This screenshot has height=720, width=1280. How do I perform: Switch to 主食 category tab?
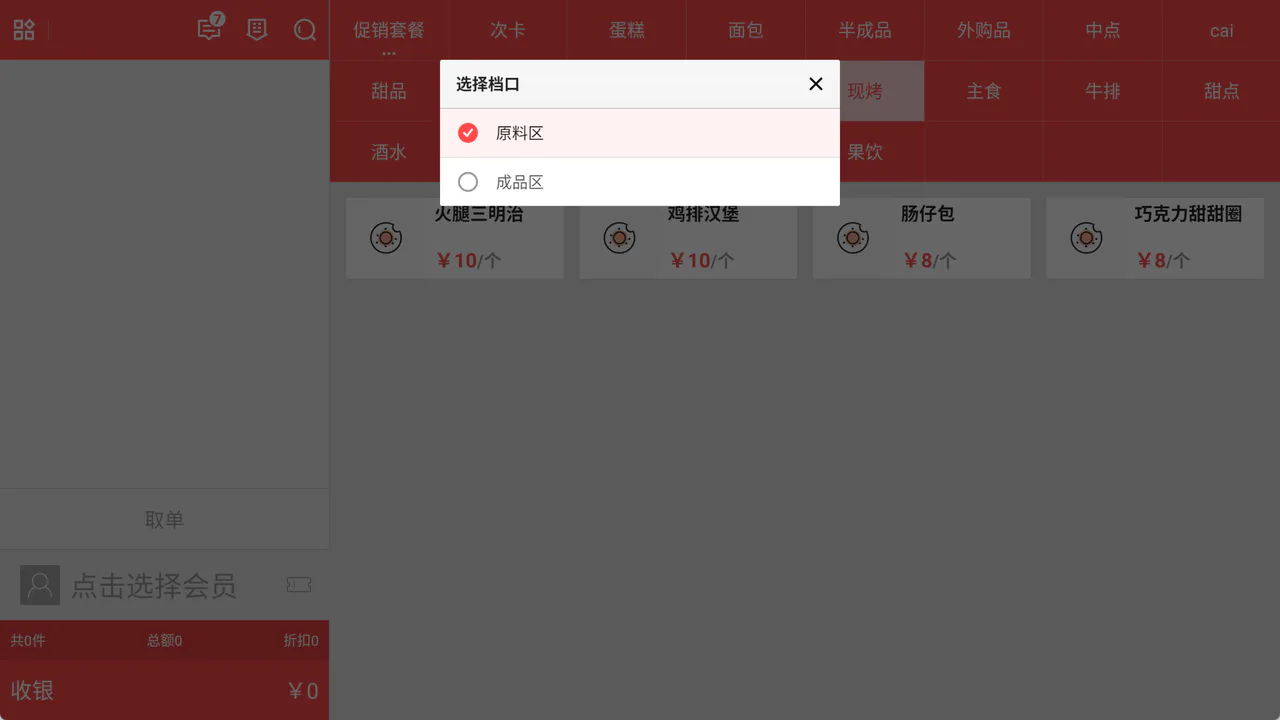984,91
